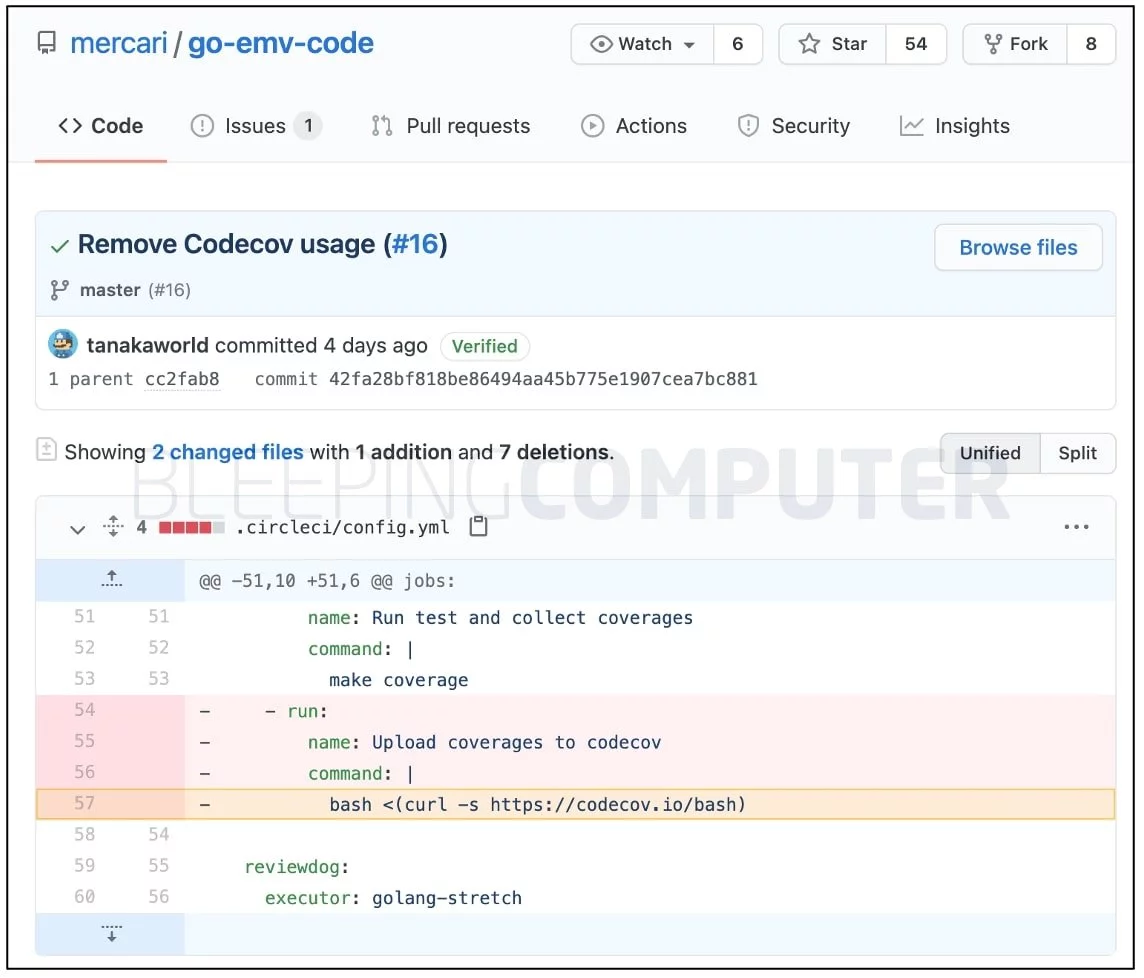The height and width of the screenshot is (978, 1144).
Task: Click deleted line number 57
Action: (85, 804)
